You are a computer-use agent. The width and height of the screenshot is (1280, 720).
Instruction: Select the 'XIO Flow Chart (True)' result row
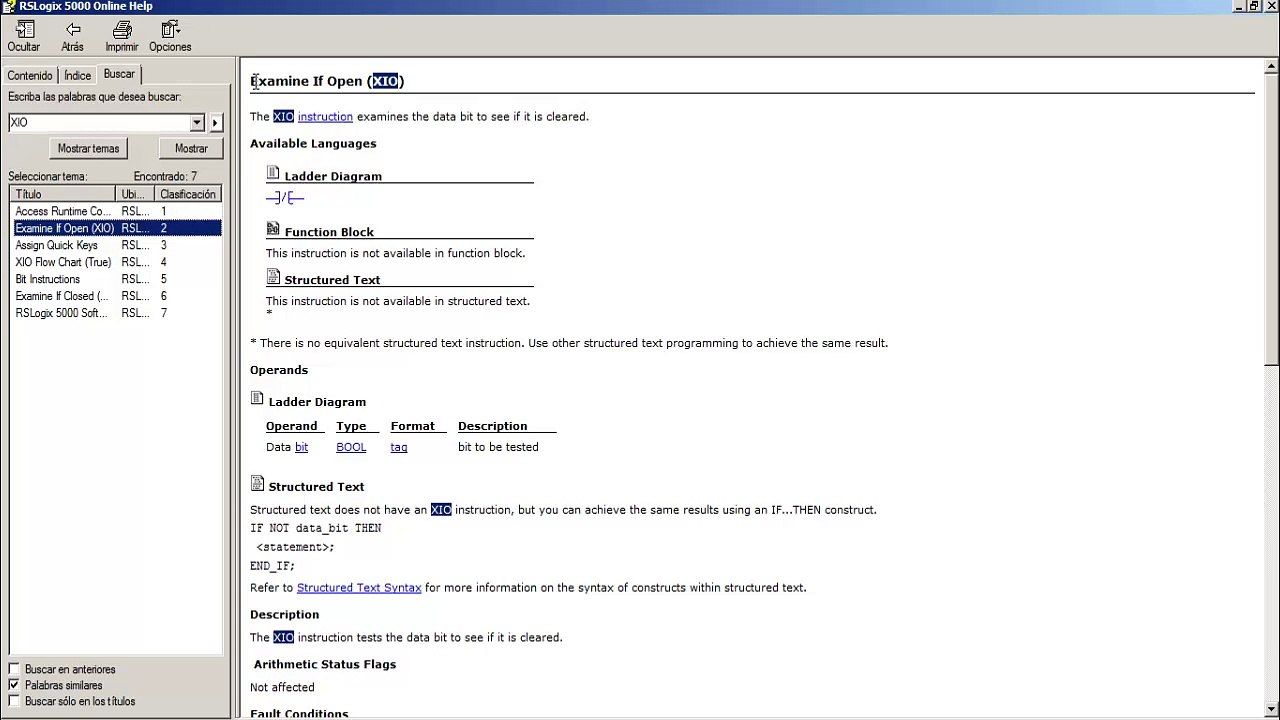click(116, 262)
